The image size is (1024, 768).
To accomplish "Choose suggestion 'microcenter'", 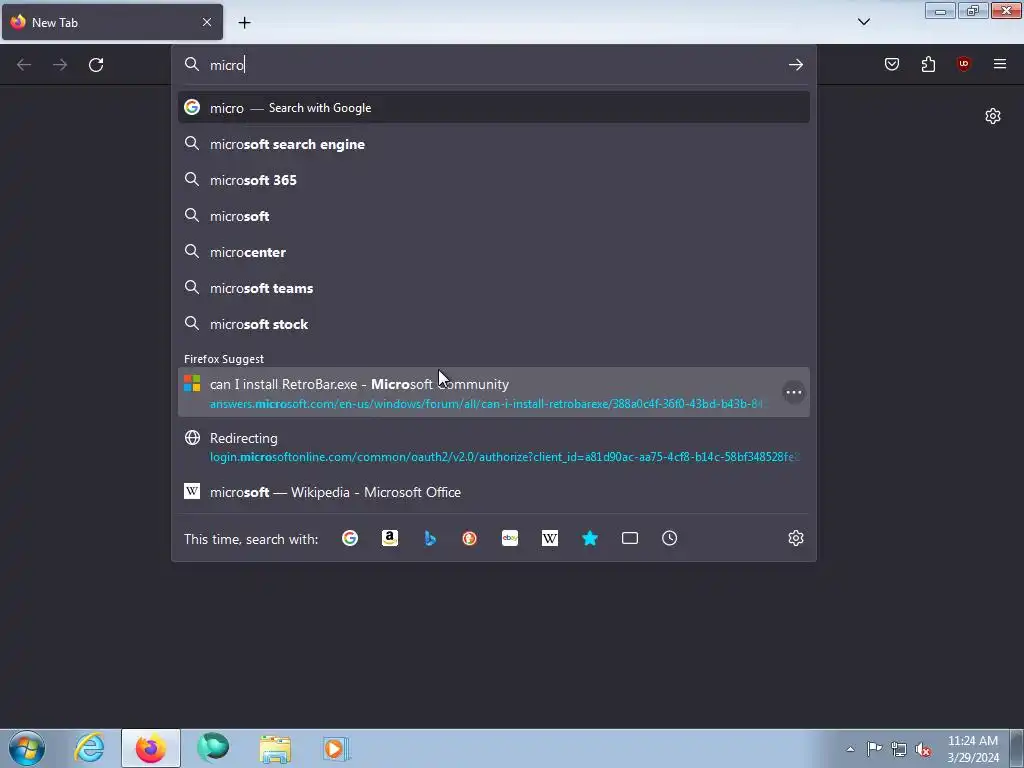I will coord(494,252).
